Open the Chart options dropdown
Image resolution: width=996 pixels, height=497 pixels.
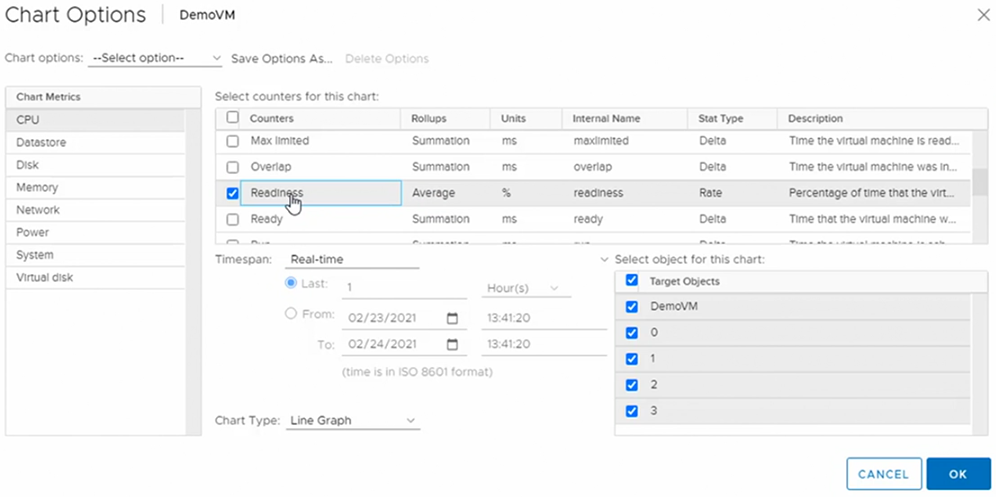(155, 58)
